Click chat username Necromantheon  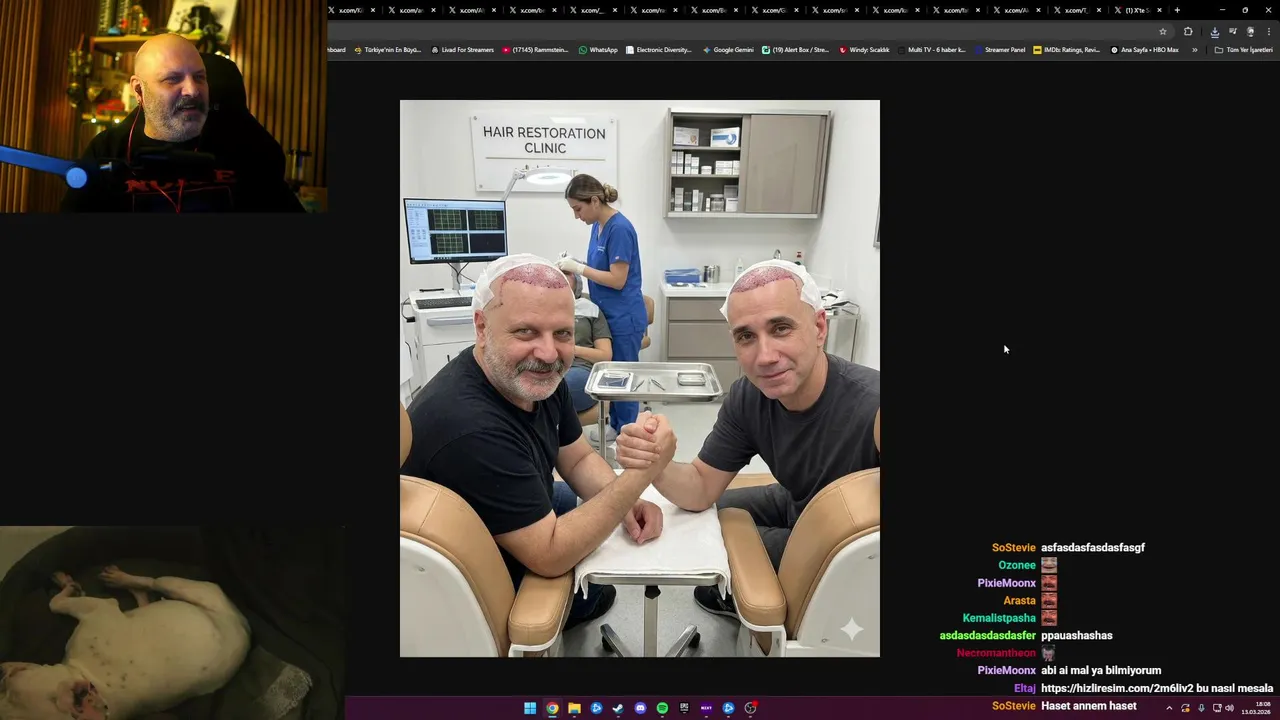(996, 653)
